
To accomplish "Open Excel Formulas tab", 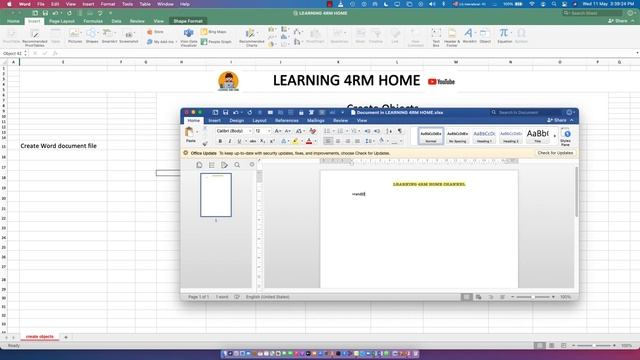I will click(93, 21).
